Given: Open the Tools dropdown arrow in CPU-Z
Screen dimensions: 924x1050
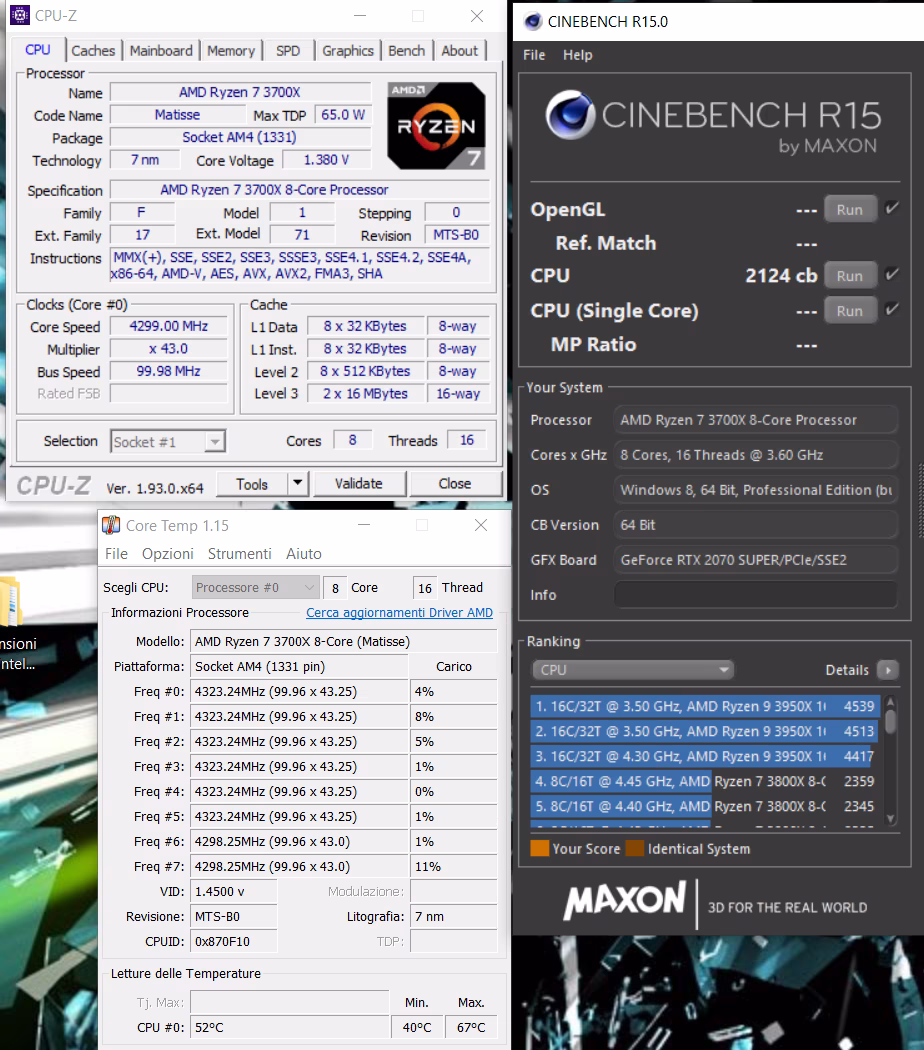Looking at the screenshot, I should (x=297, y=483).
